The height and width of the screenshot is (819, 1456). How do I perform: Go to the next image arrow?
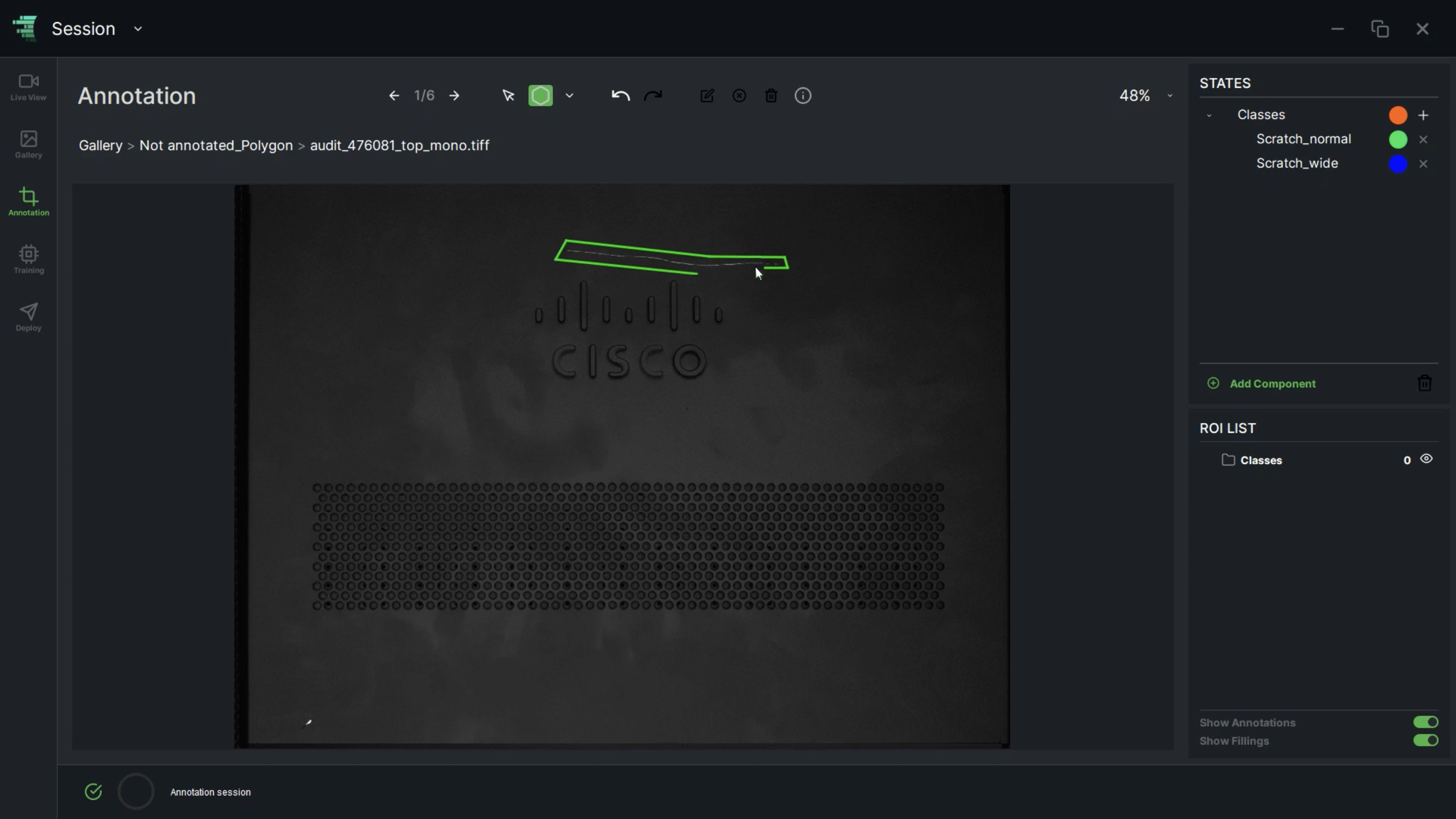coord(455,96)
